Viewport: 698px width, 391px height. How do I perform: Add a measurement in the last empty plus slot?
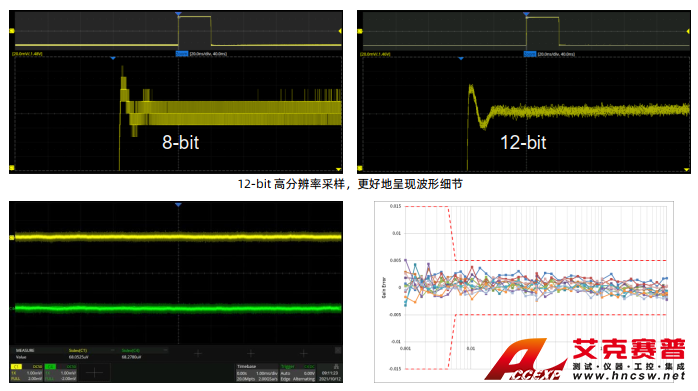coord(304,354)
